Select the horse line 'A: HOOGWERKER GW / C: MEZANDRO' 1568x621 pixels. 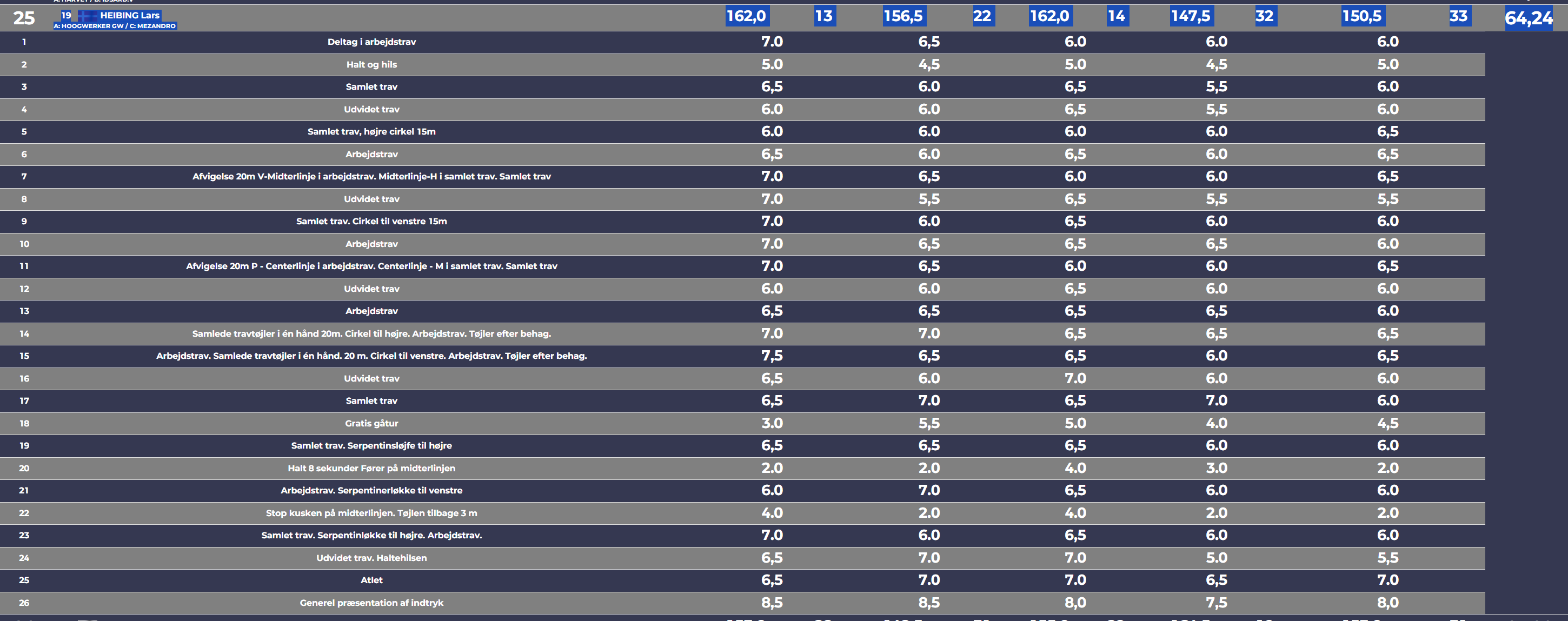click(115, 26)
